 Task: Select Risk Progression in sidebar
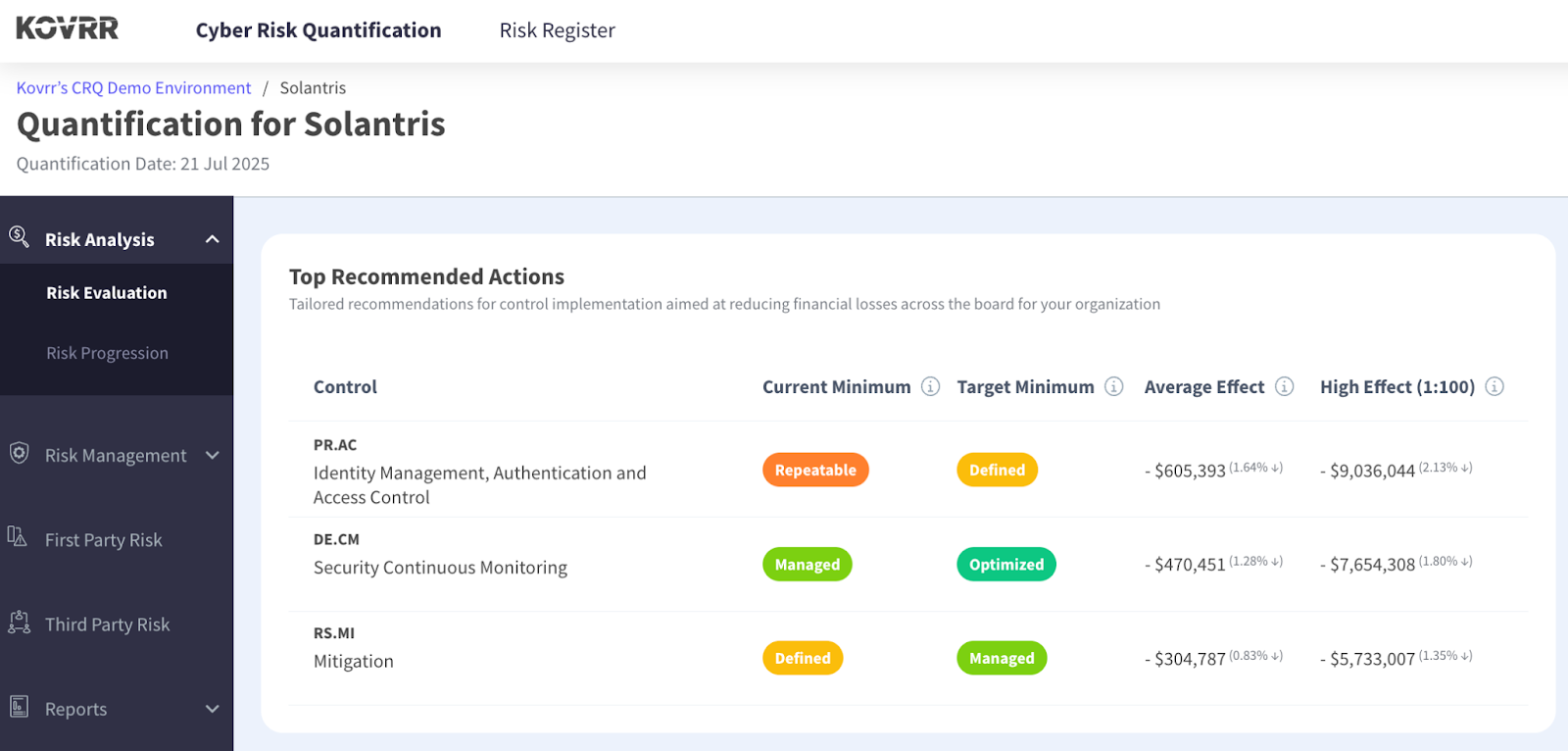click(x=107, y=353)
